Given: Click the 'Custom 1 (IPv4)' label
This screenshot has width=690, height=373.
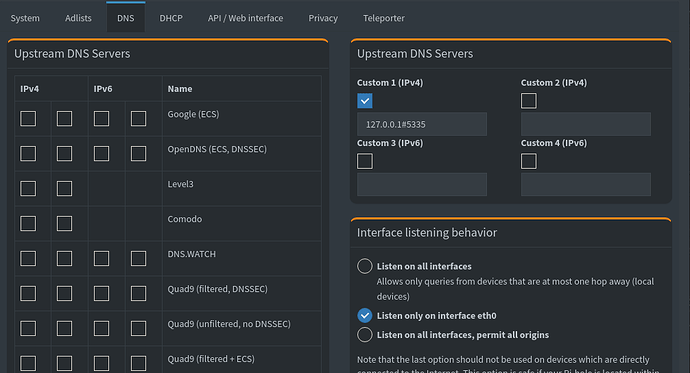Looking at the screenshot, I should click(390, 83).
